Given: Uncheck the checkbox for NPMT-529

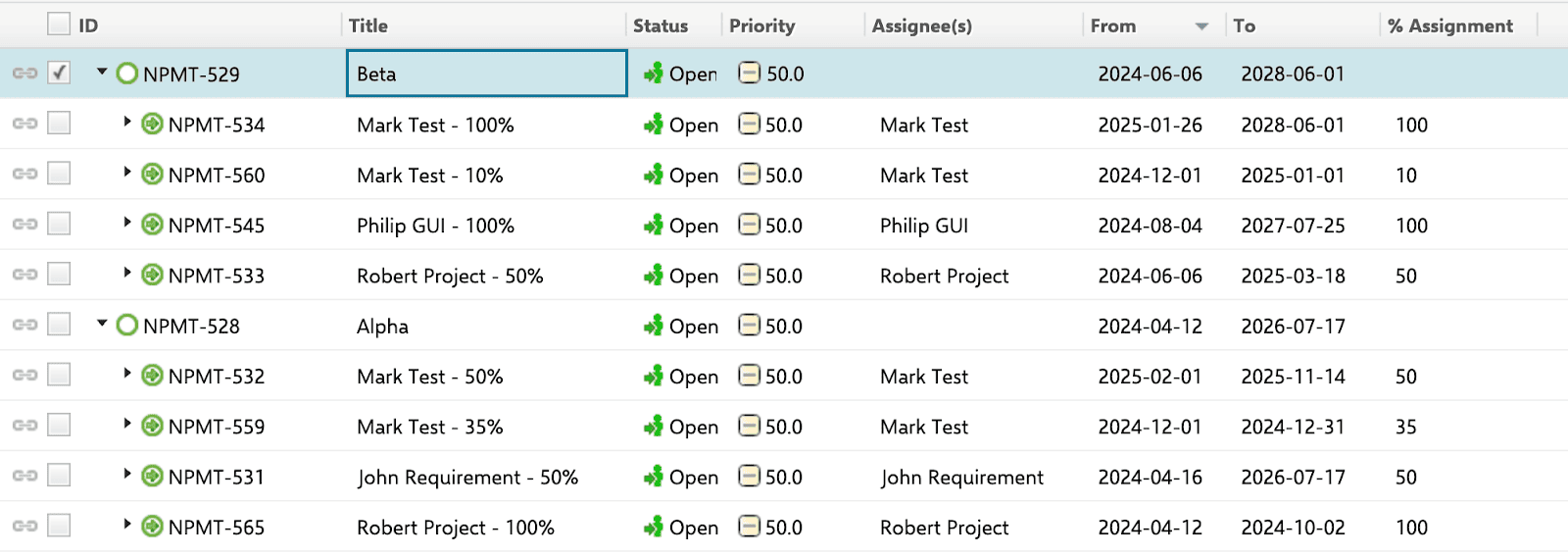Looking at the screenshot, I should 59,73.
